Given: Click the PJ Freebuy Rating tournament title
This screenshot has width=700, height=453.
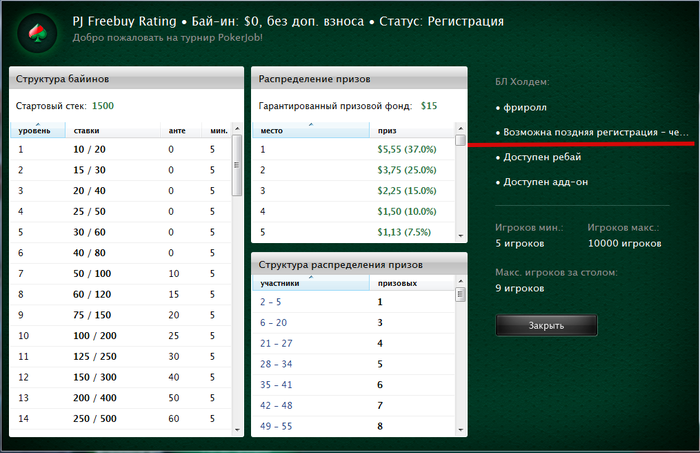Looking at the screenshot, I should pos(125,21).
